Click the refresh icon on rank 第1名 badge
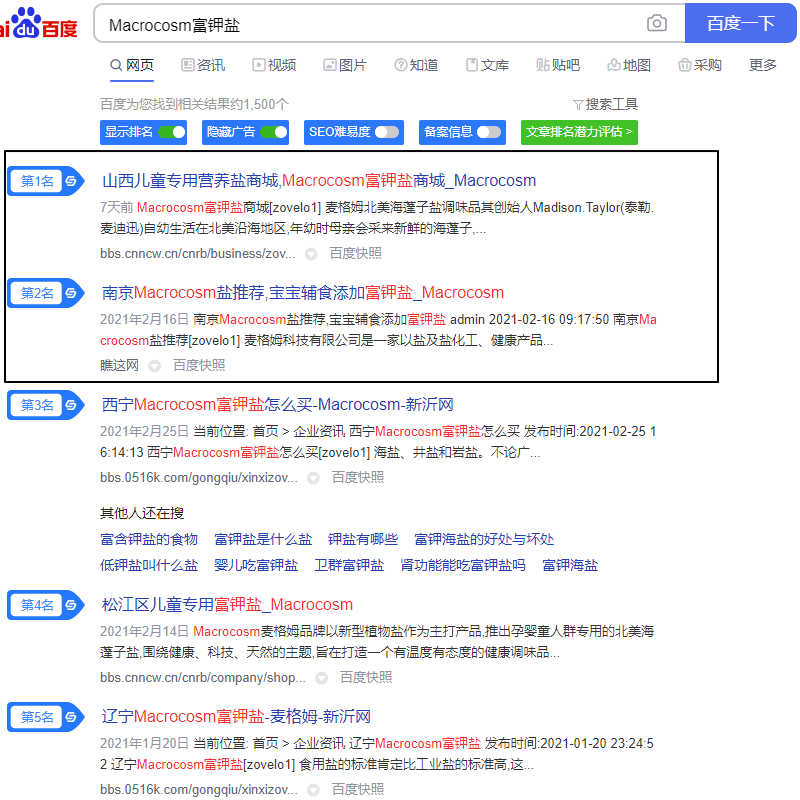Image resolution: width=800 pixels, height=800 pixels. (x=71, y=181)
